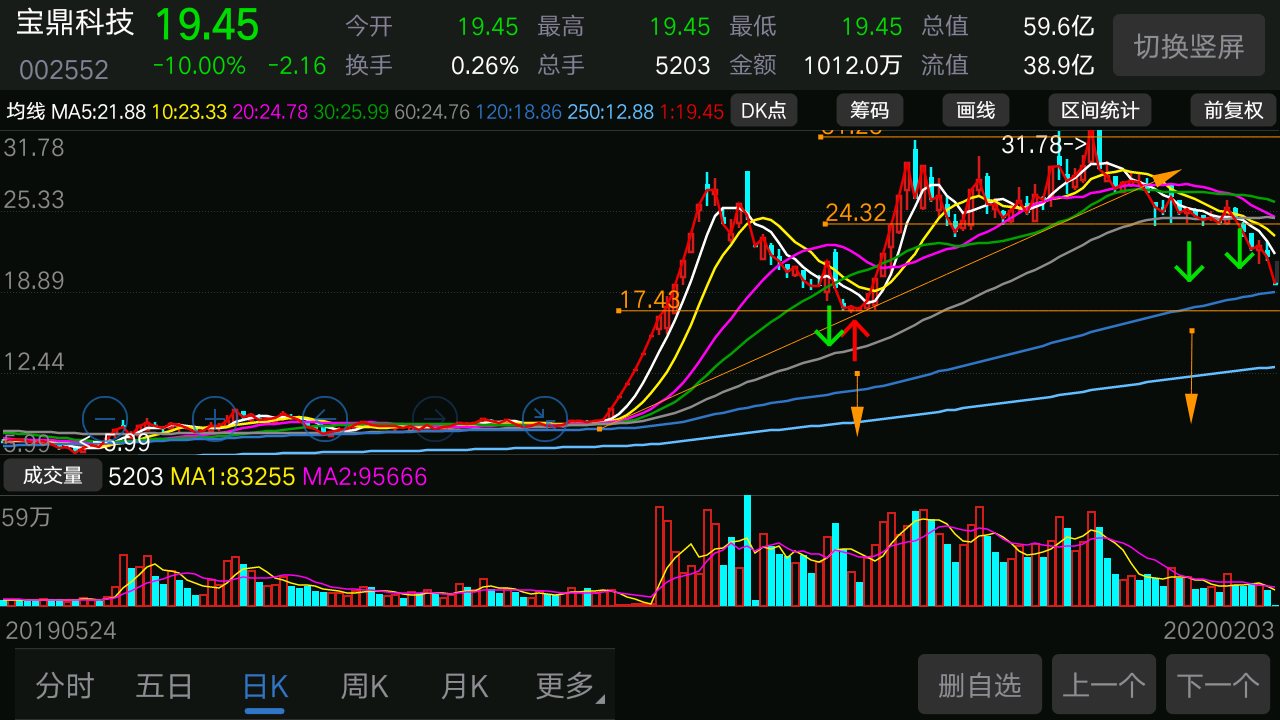Tap the yellow 10:23.33 average value
Image resolution: width=1280 pixels, height=720 pixels.
coord(191,111)
